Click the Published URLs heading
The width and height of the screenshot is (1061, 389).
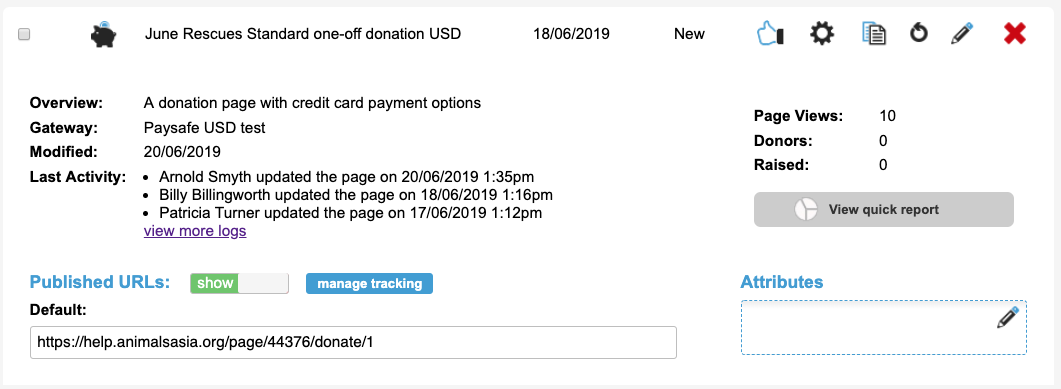[100, 283]
